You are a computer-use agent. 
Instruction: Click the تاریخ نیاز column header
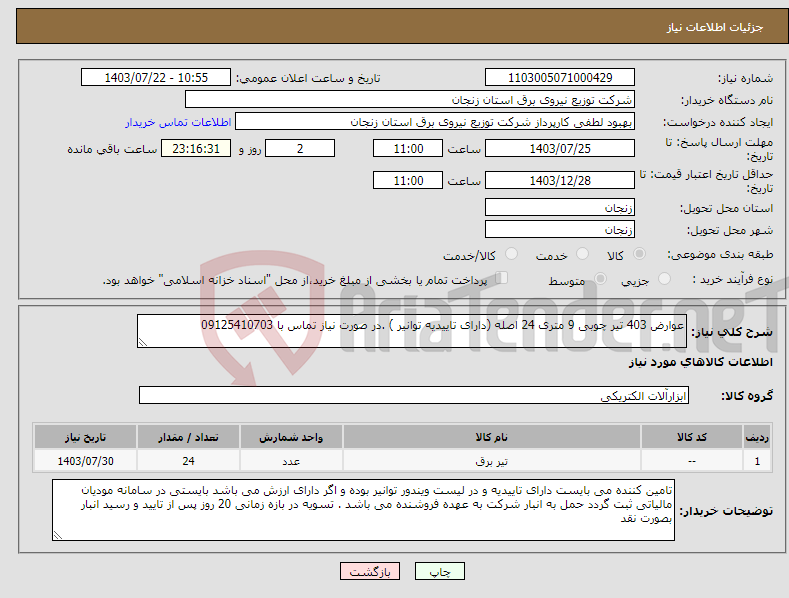click(x=86, y=437)
